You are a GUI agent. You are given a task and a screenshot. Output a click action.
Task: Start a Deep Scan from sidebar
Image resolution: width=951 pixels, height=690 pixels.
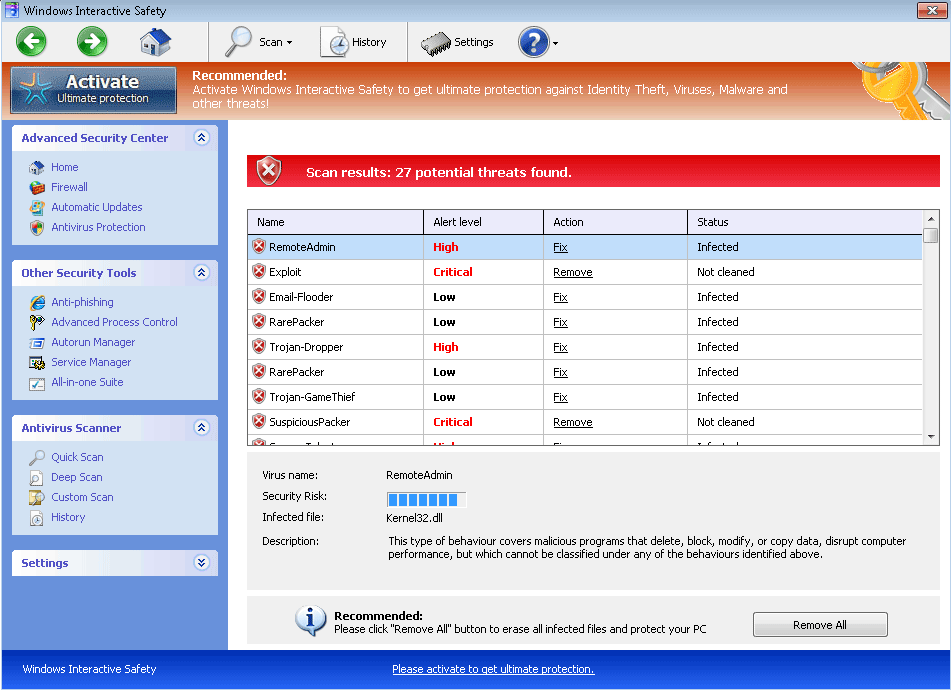76,477
